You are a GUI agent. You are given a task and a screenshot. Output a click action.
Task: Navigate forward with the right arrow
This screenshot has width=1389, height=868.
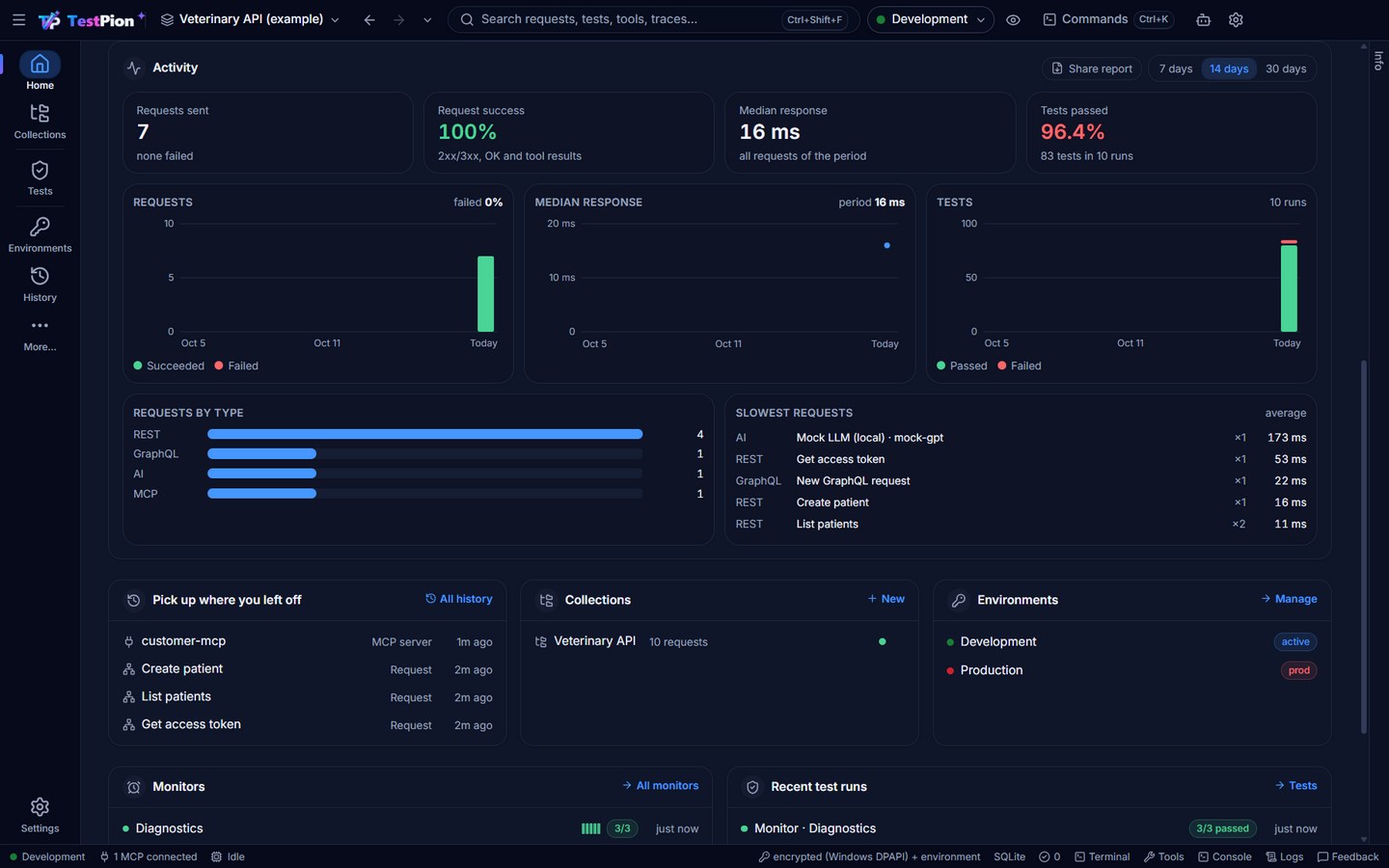click(x=398, y=19)
